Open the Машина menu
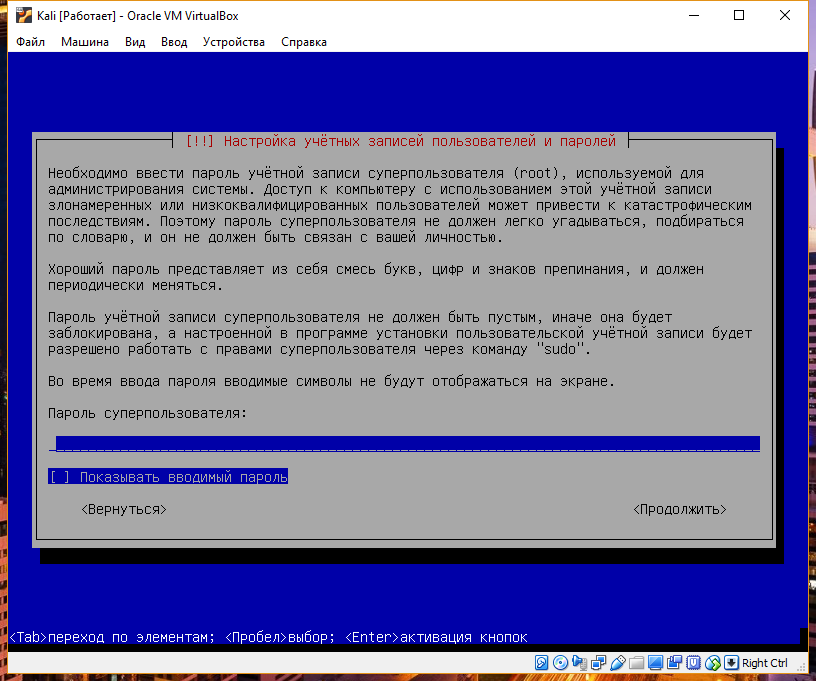The width and height of the screenshot is (816, 681). [85, 42]
